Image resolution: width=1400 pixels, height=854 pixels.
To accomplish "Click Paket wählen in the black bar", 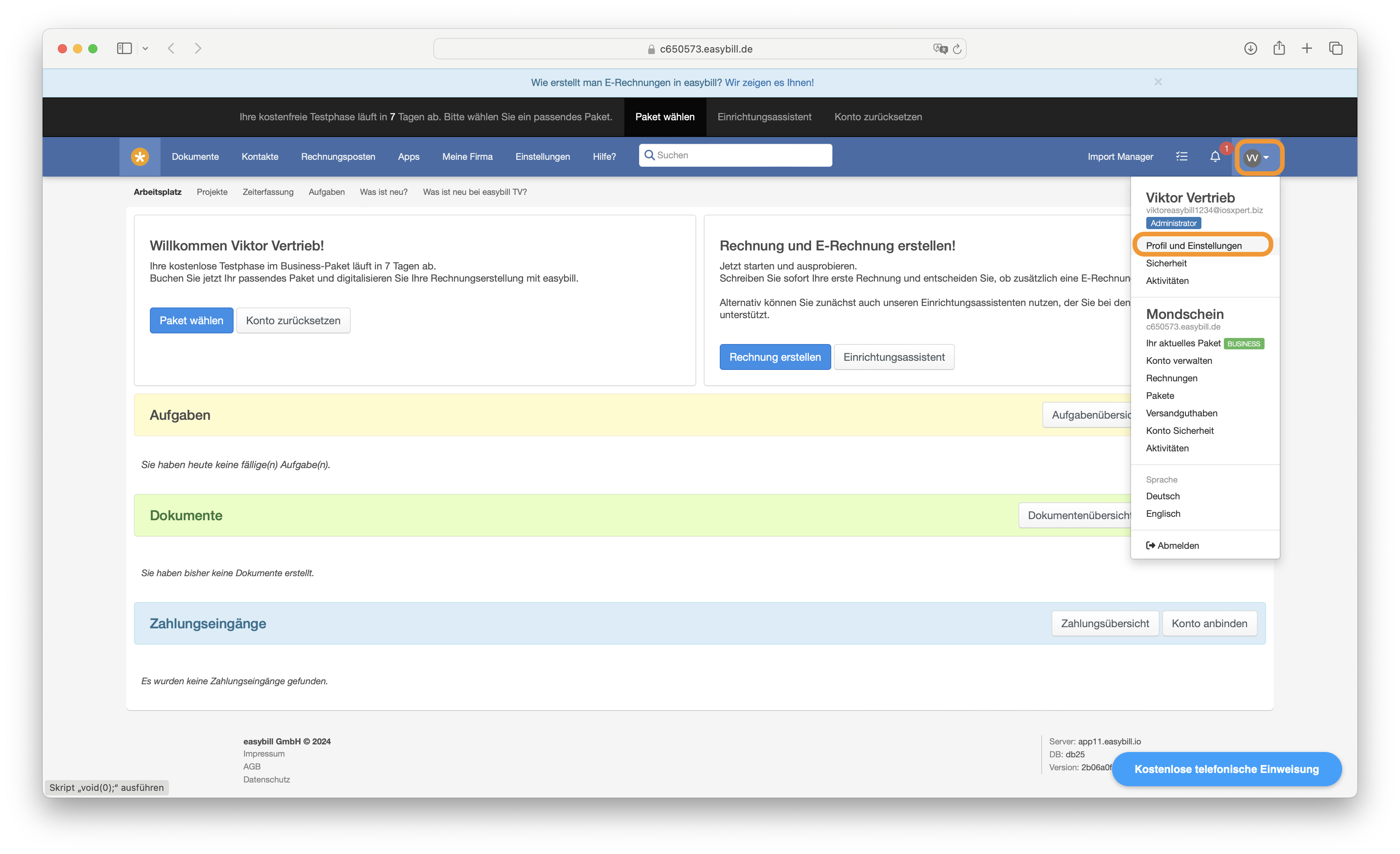I will 665,116.
